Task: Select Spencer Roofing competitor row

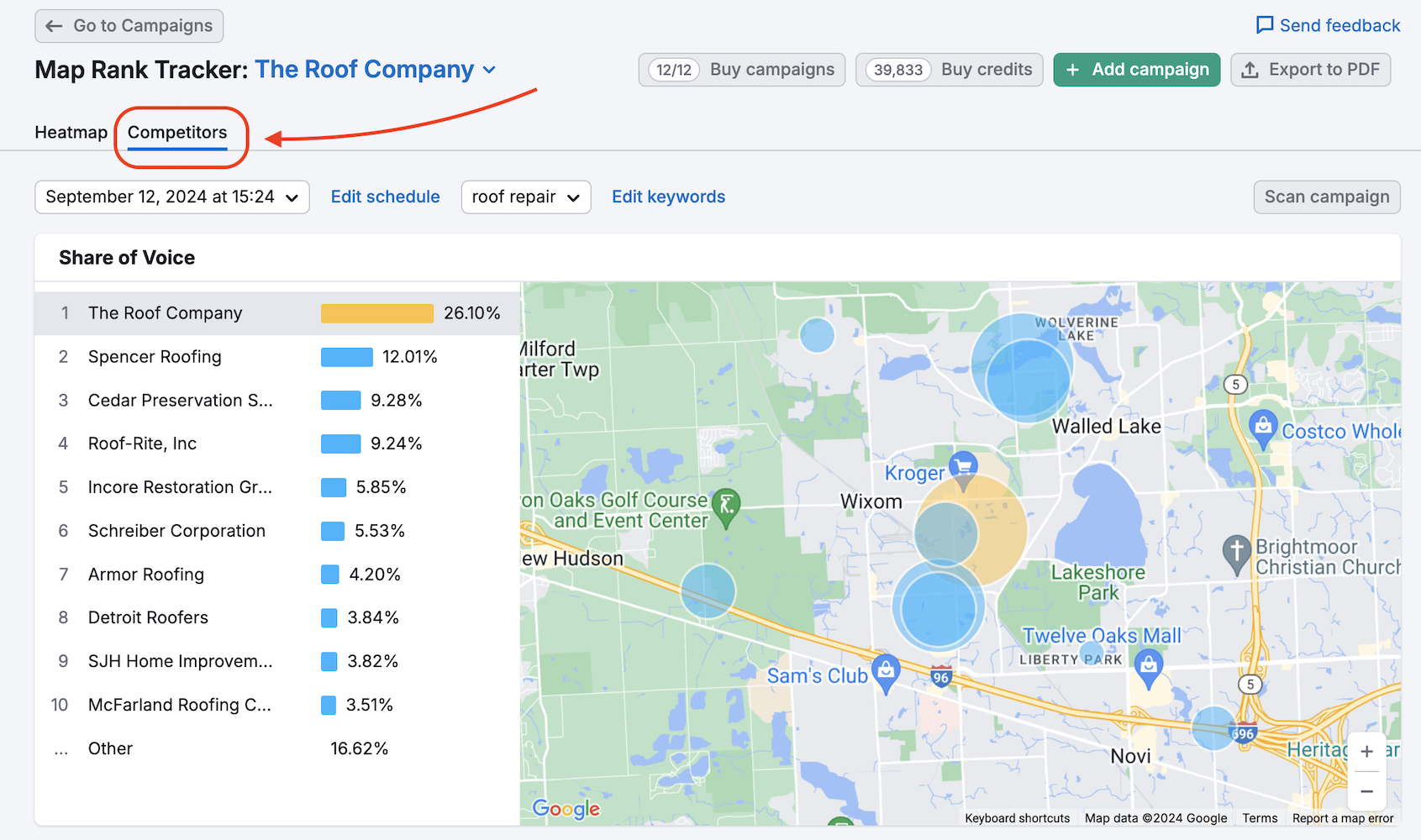Action: [277, 357]
